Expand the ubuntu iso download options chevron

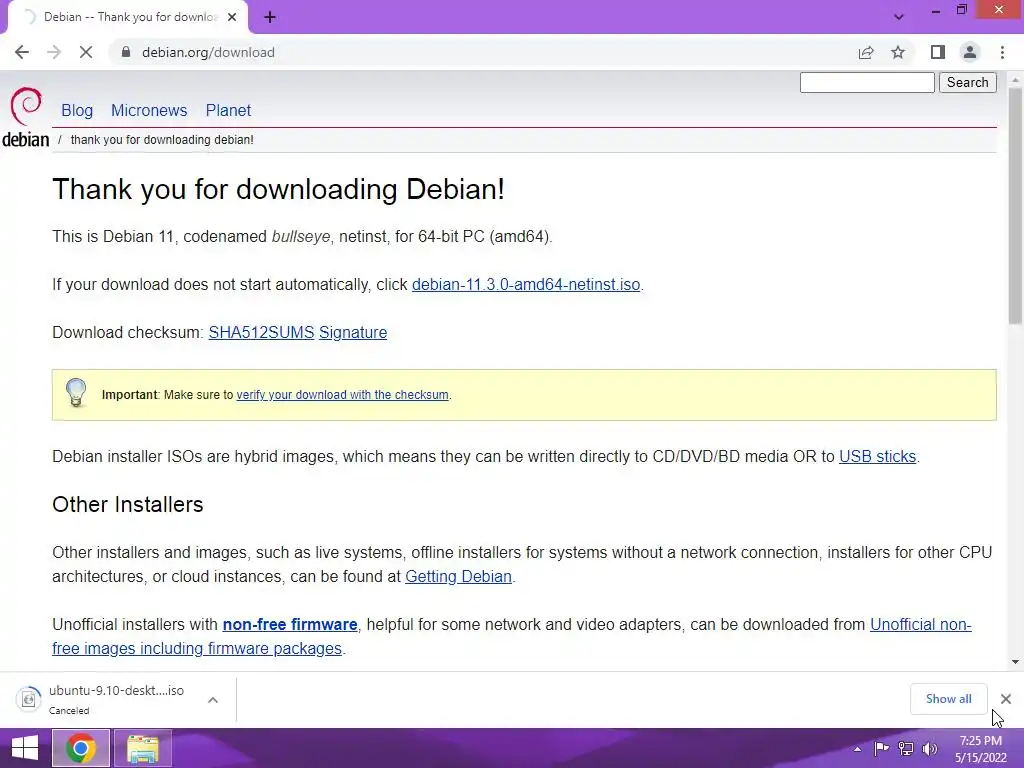pyautogui.click(x=213, y=699)
